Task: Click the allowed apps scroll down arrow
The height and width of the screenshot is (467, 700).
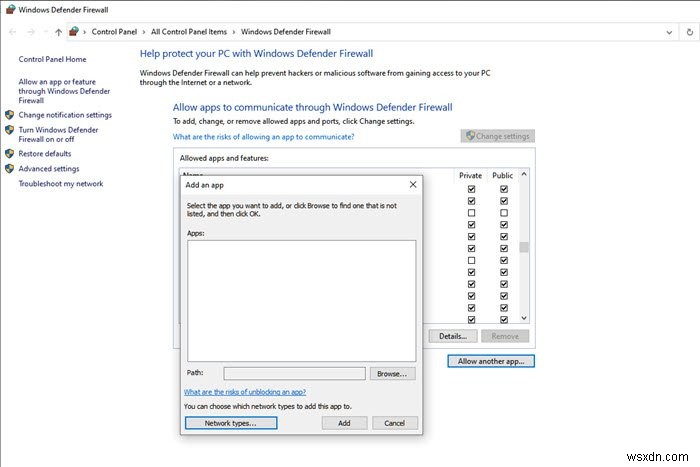Action: (524, 318)
